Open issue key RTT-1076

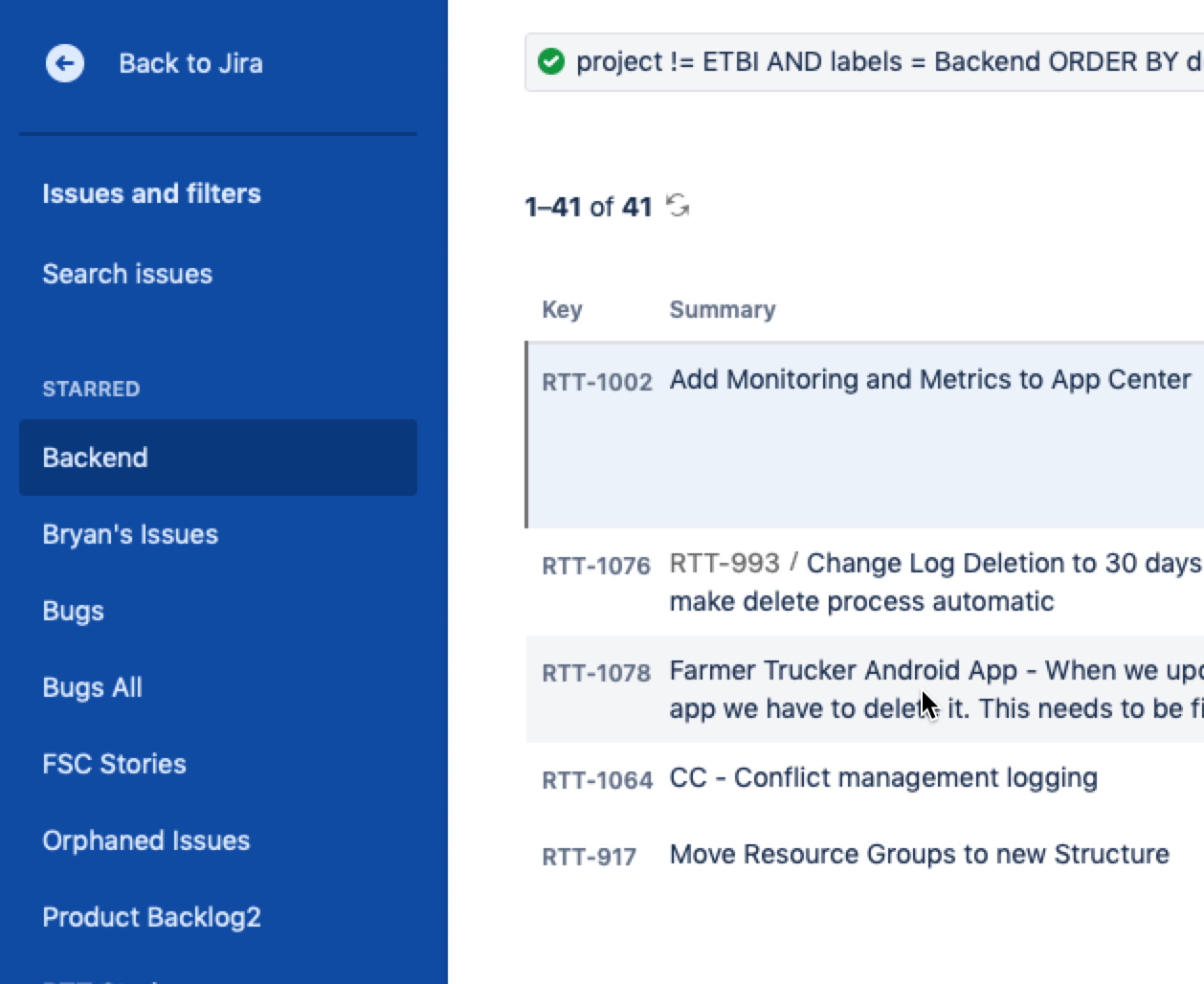point(596,566)
